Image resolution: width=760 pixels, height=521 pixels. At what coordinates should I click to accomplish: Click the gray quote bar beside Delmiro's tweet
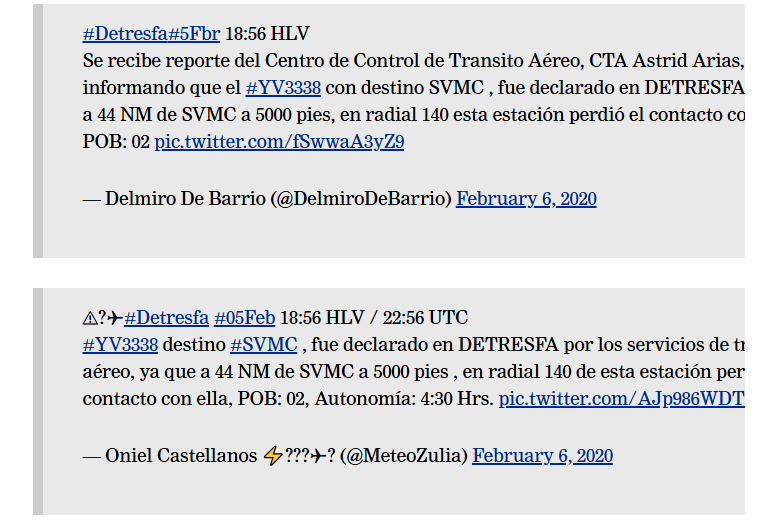pyautogui.click(x=38, y=131)
